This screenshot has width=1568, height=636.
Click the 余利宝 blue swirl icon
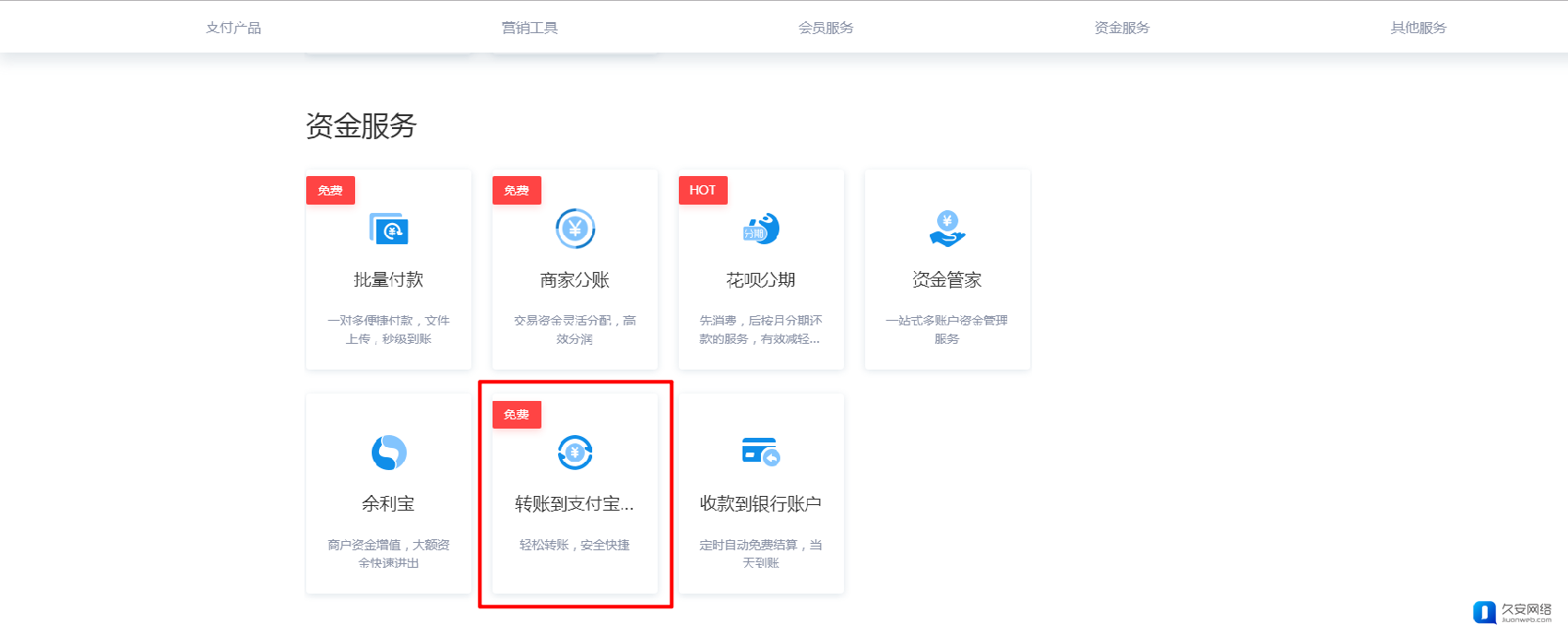coord(388,453)
